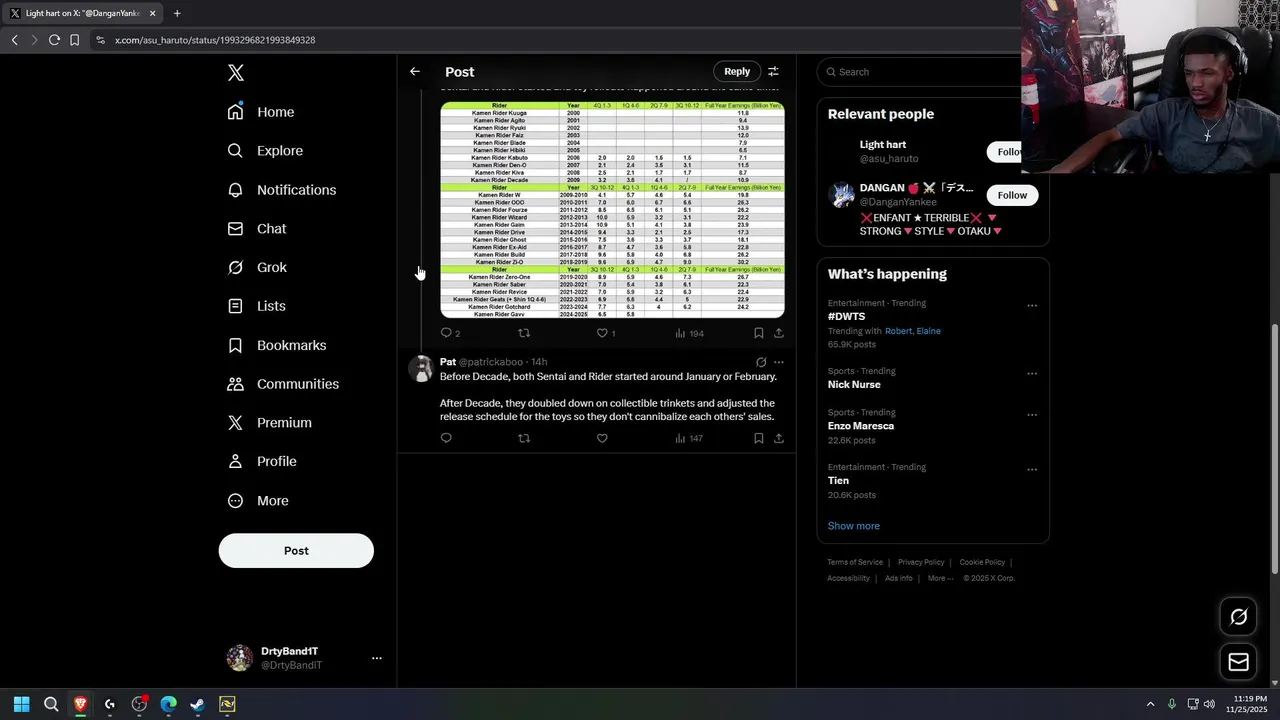Open Grok in the sidebar

257,268
